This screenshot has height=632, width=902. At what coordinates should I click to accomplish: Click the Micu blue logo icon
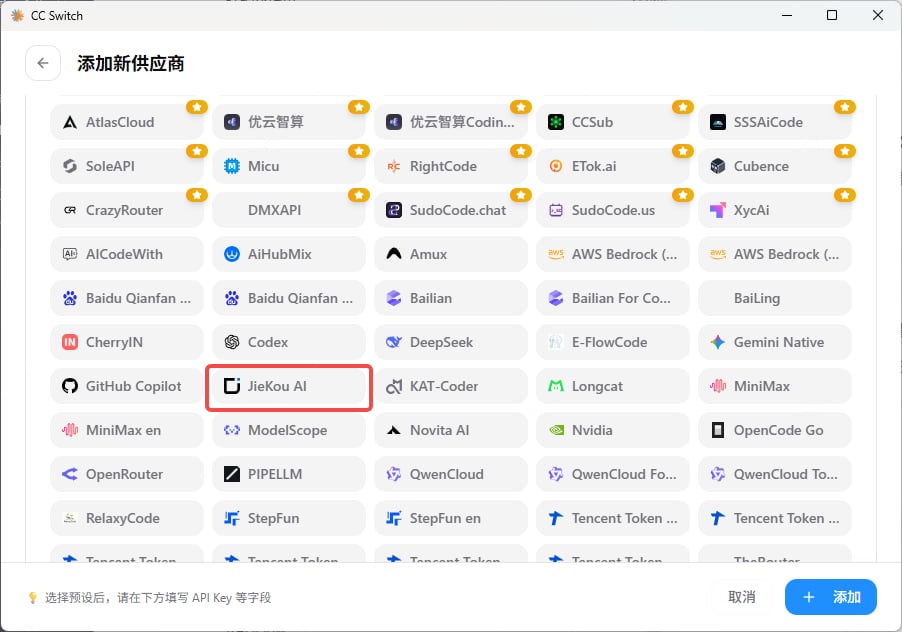click(x=232, y=166)
